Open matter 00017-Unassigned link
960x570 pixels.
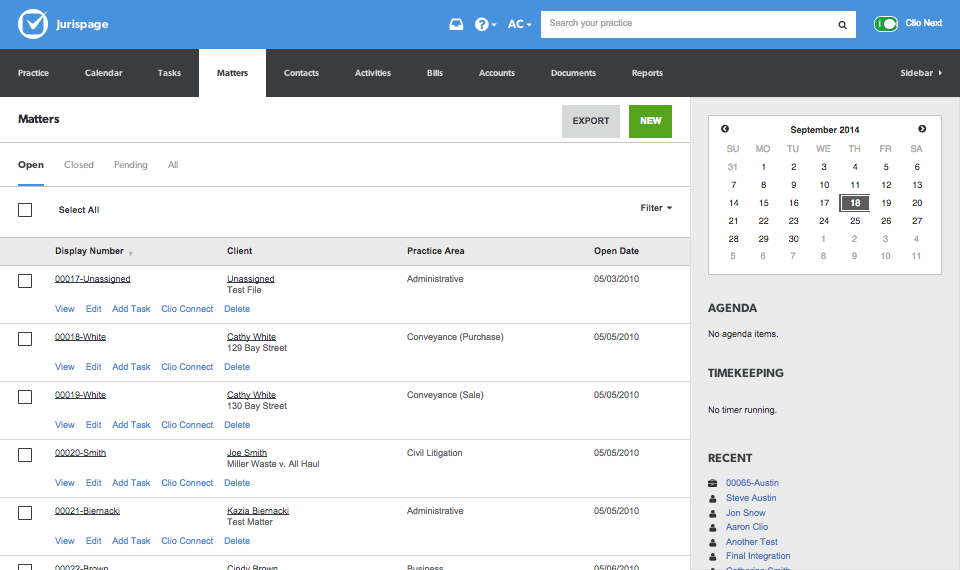[x=92, y=279]
